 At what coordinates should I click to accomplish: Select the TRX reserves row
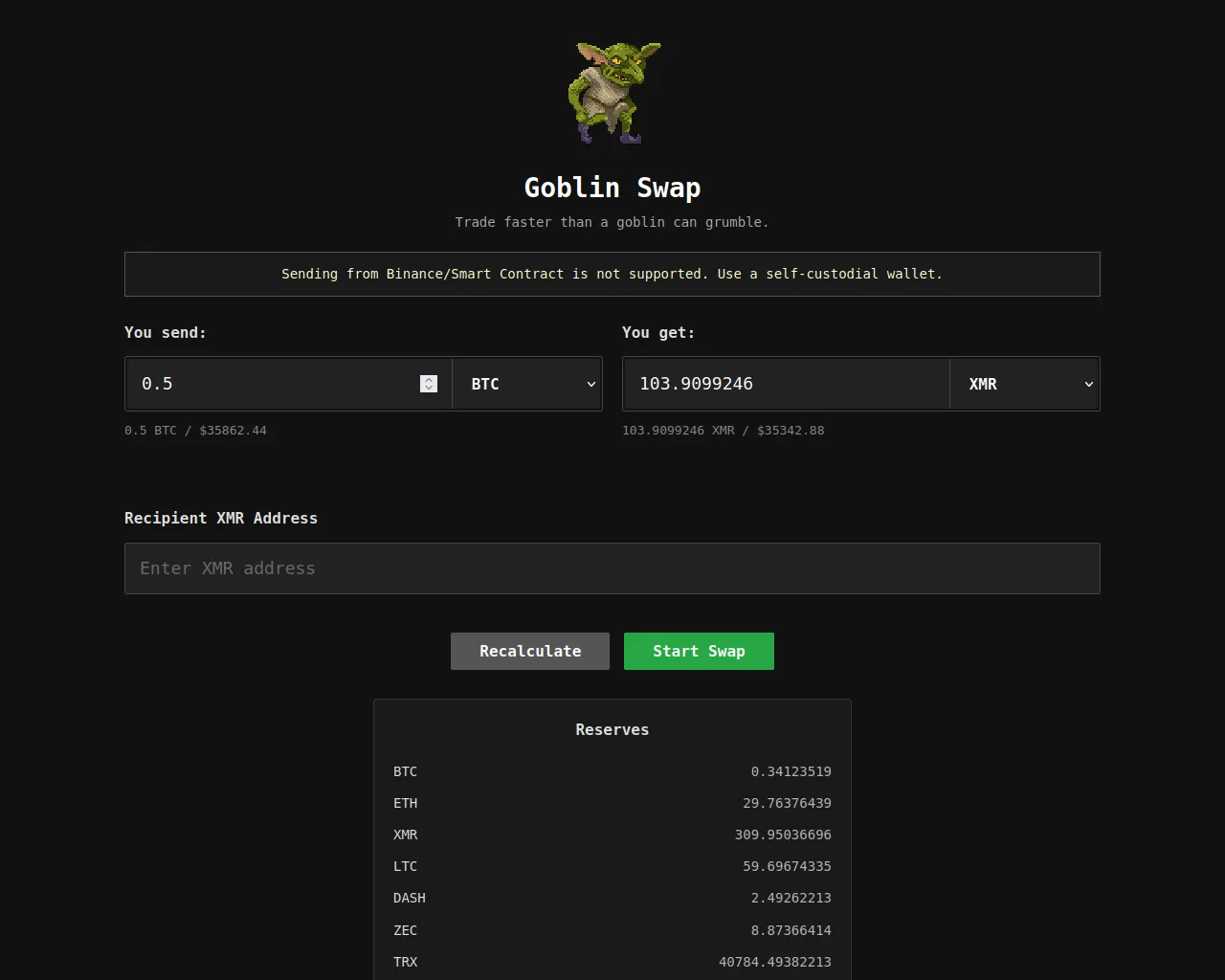(612, 962)
